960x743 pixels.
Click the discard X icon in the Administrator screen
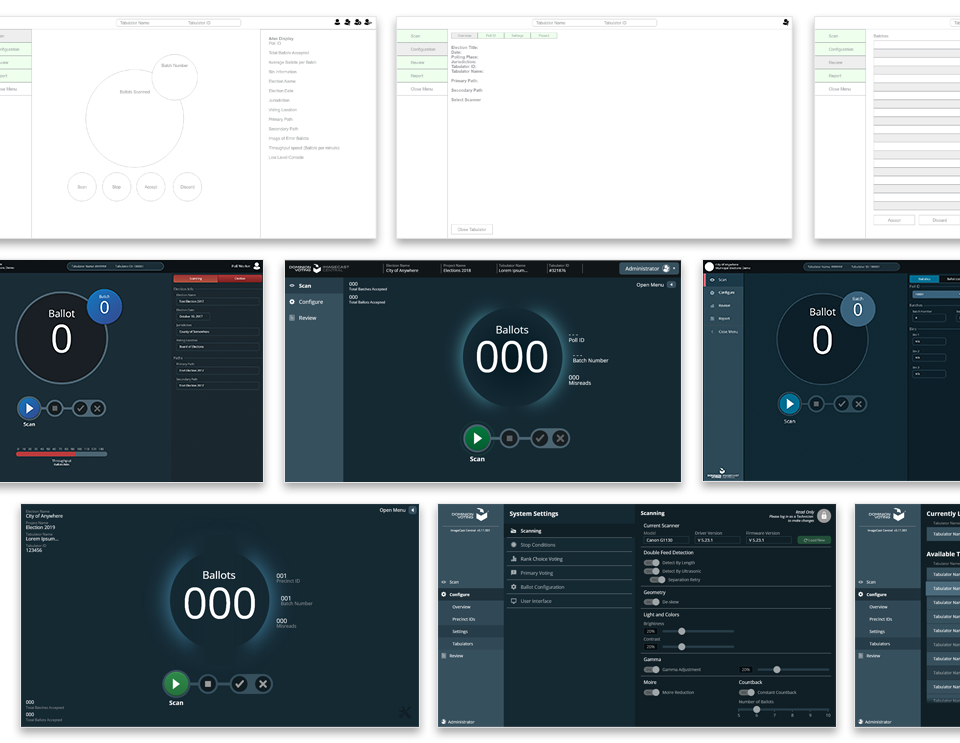(561, 438)
